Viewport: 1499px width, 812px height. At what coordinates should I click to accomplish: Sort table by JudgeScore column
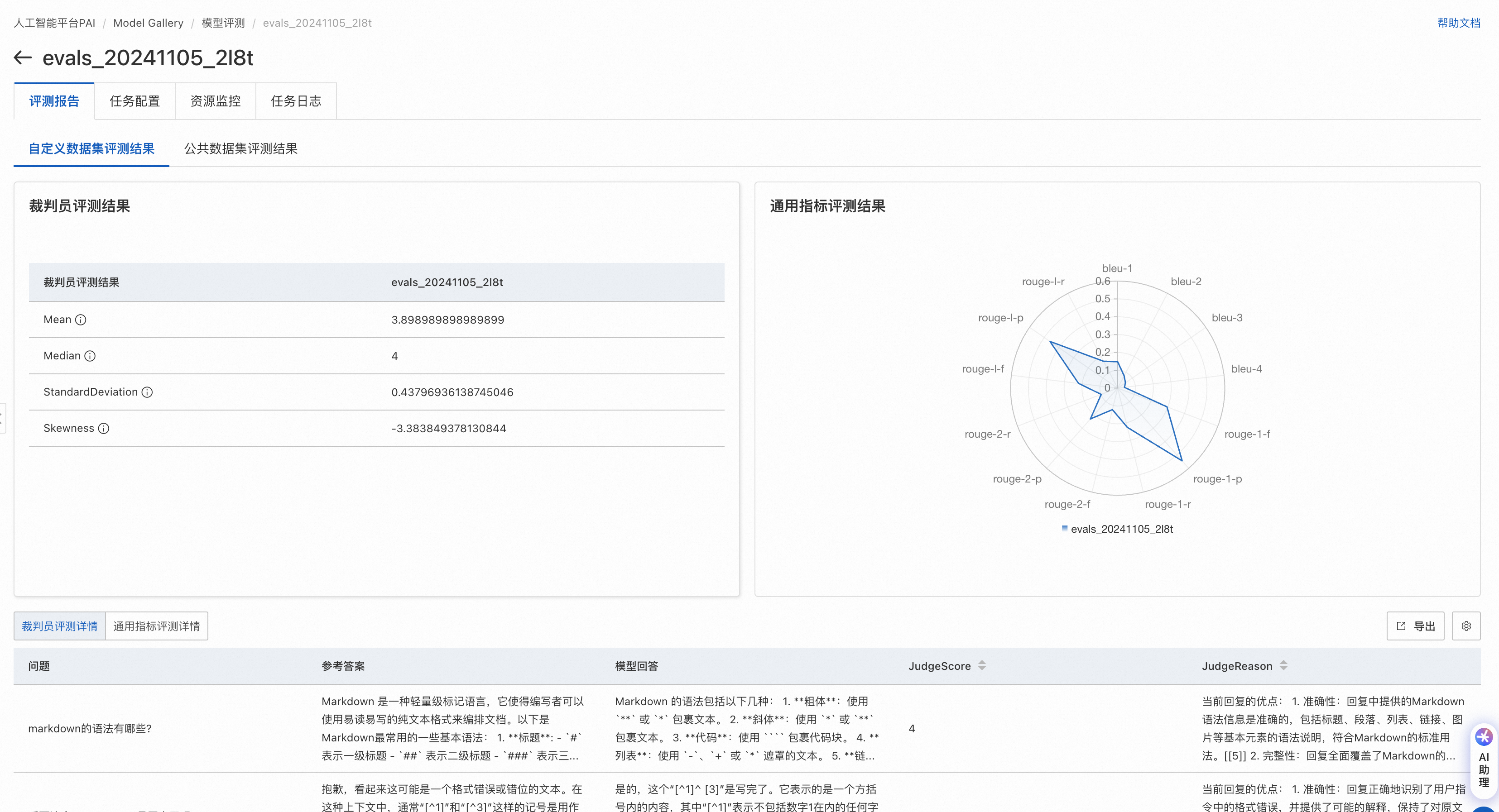(982, 665)
